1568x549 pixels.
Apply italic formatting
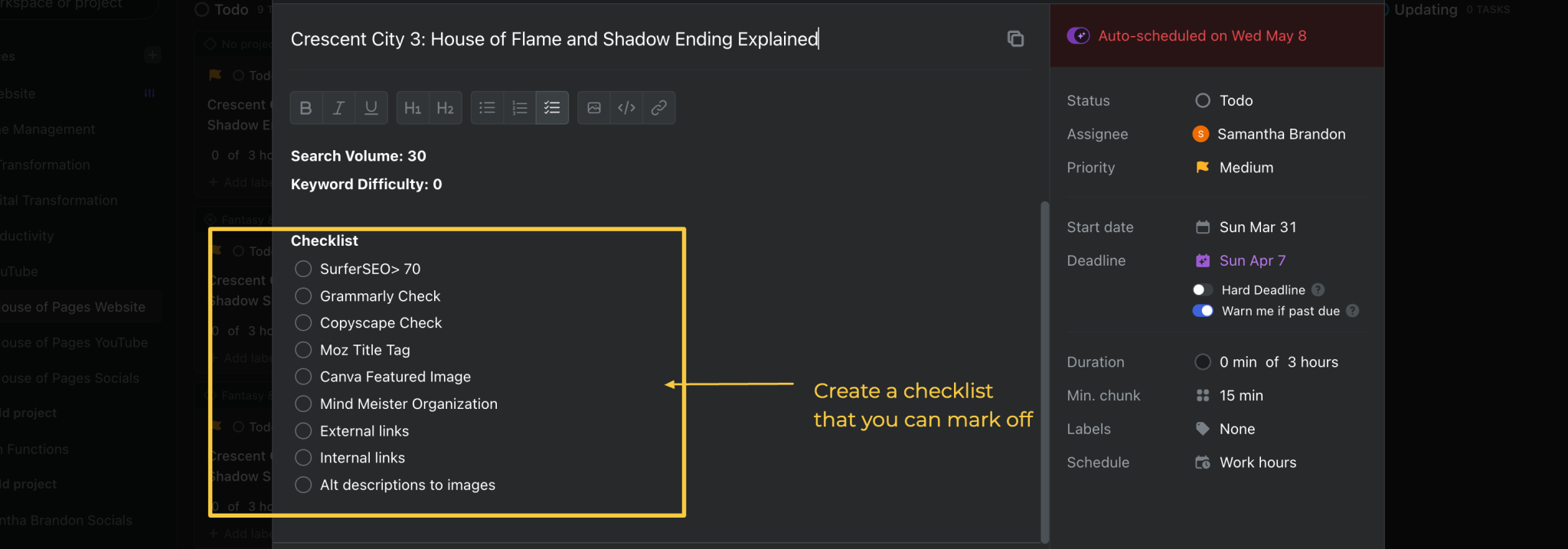[338, 108]
